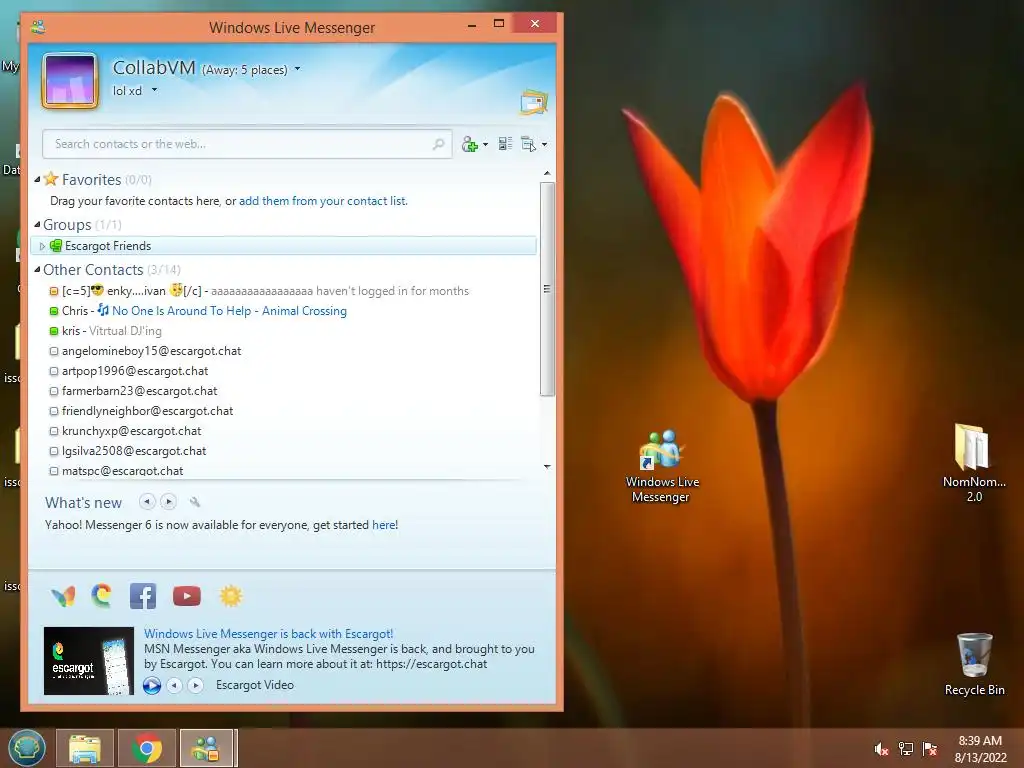Open the Show menu dropdown arrow
The width and height of the screenshot is (1024, 768).
544,144
